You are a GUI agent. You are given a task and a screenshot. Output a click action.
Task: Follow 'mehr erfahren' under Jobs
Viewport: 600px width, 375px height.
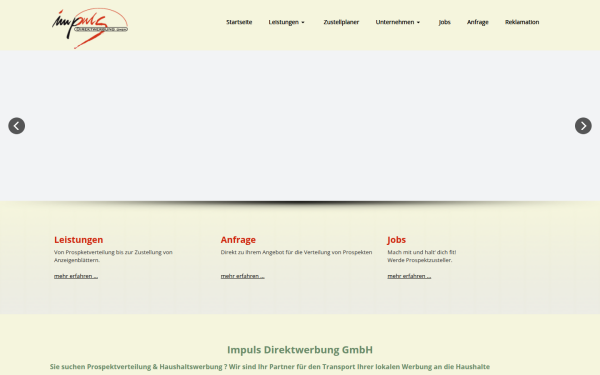coord(409,276)
